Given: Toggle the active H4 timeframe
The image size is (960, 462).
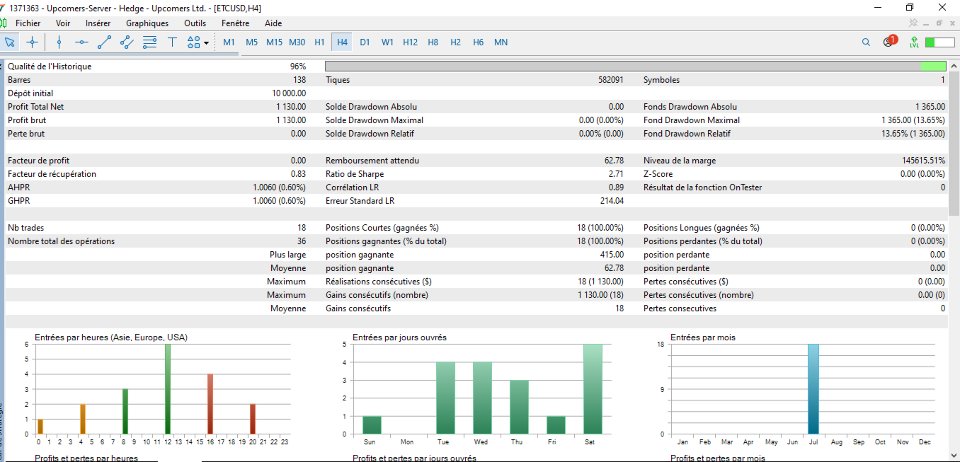Looking at the screenshot, I should (x=342, y=42).
